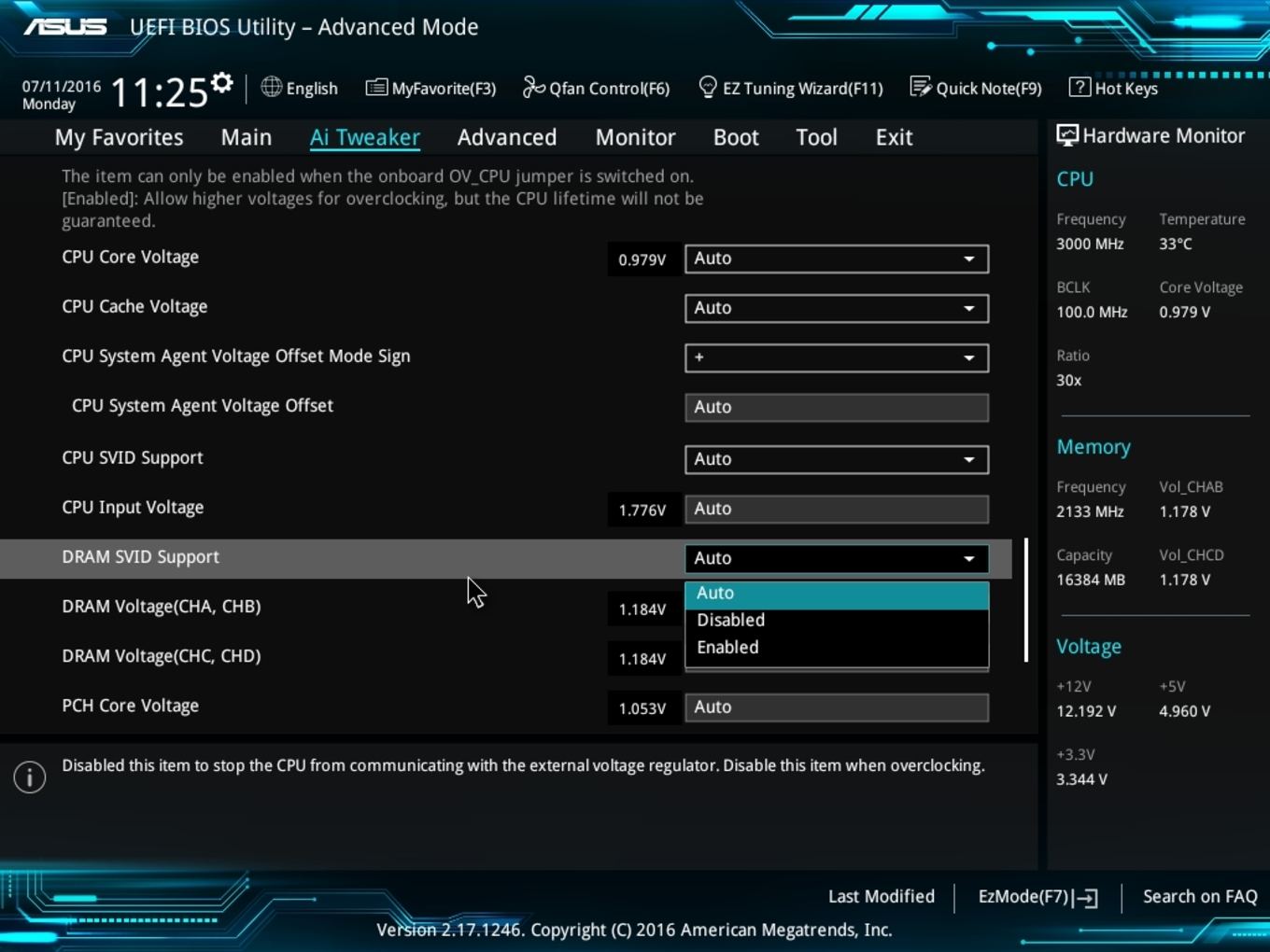The image size is (1270, 952).
Task: Click the MyFavorite list icon
Action: [376, 88]
